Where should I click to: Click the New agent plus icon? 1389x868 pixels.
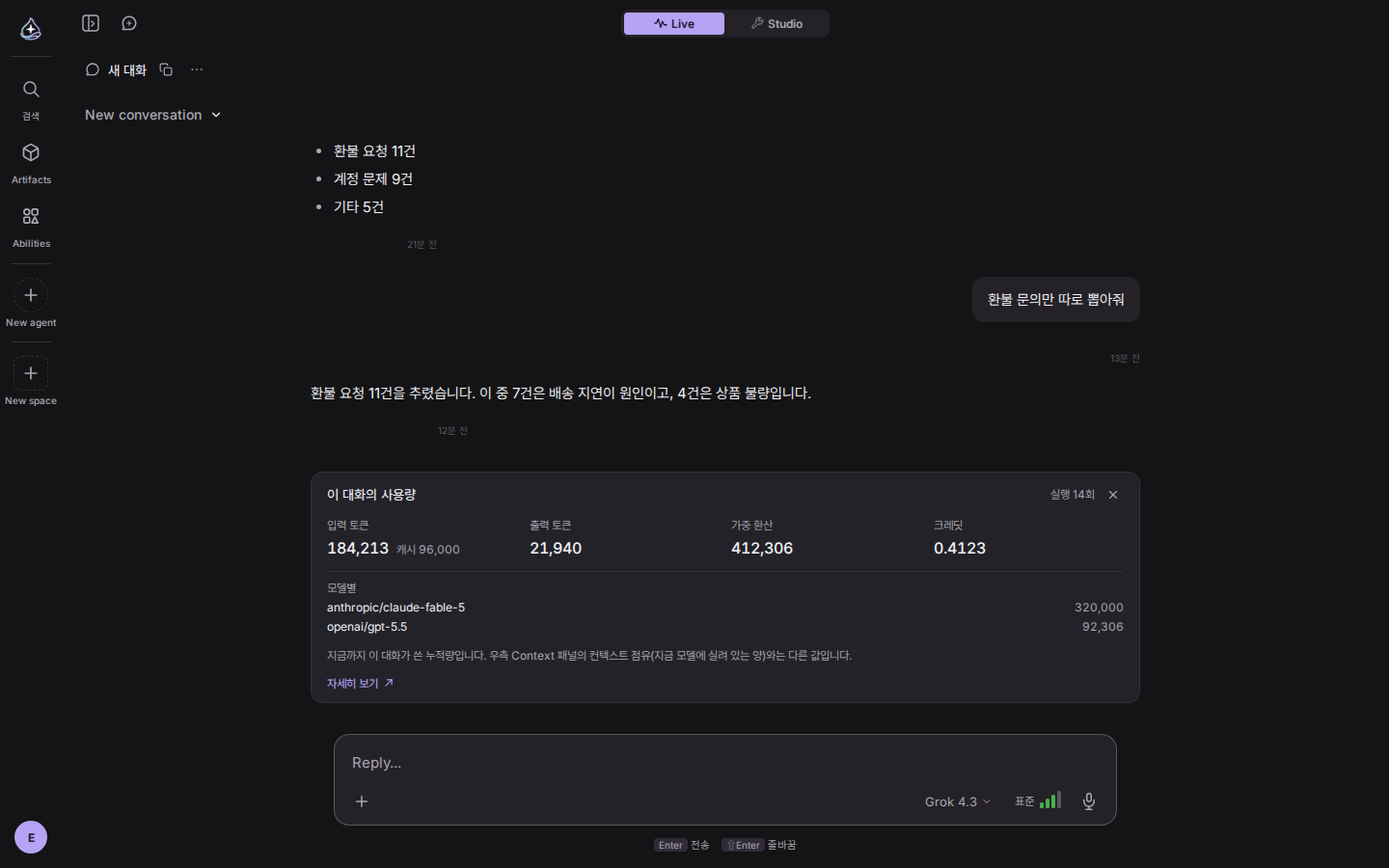[31, 295]
